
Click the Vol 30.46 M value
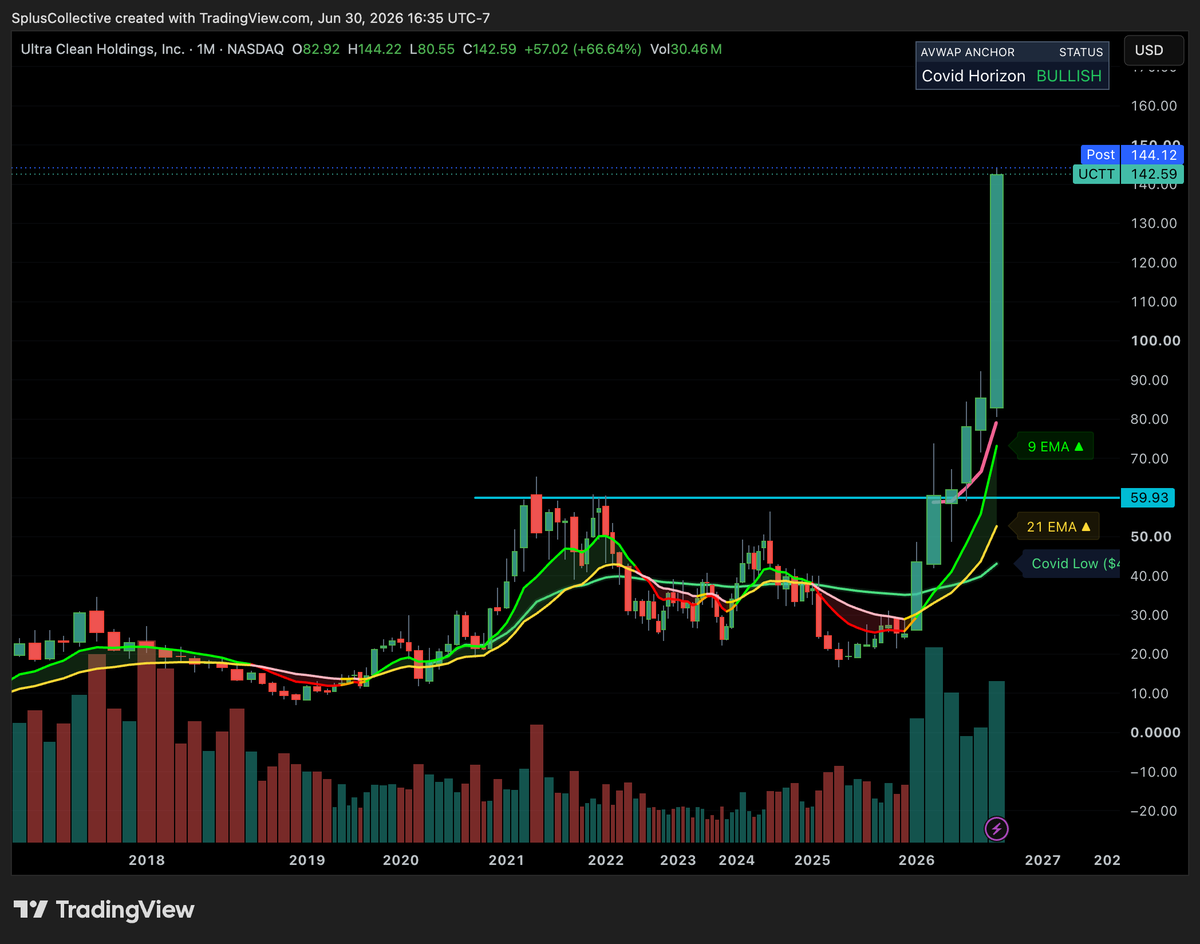[686, 49]
